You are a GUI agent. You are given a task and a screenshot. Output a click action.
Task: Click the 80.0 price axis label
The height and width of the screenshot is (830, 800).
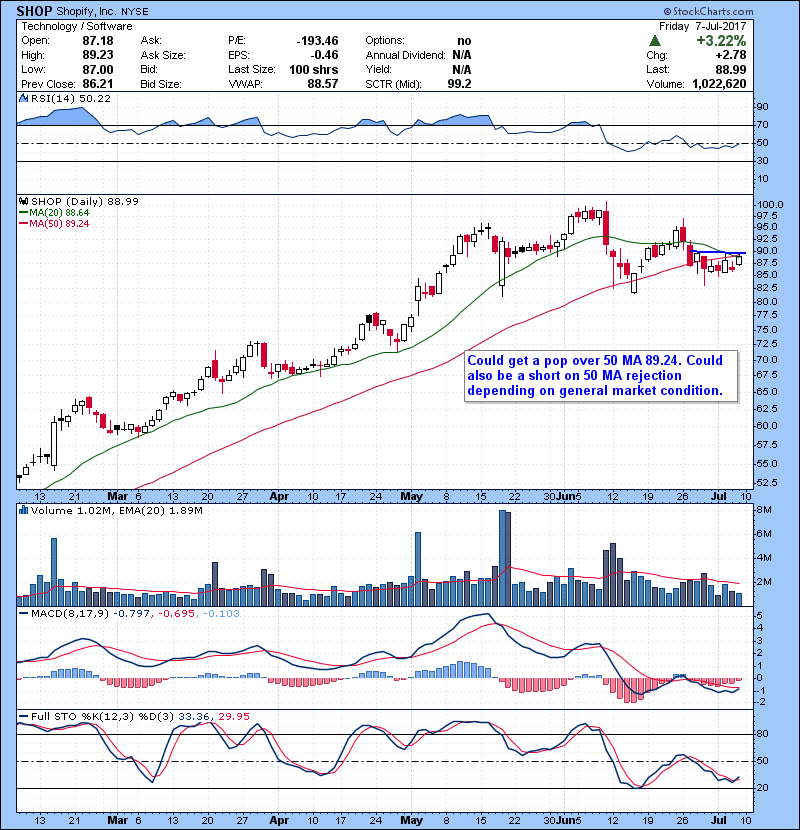(767, 302)
